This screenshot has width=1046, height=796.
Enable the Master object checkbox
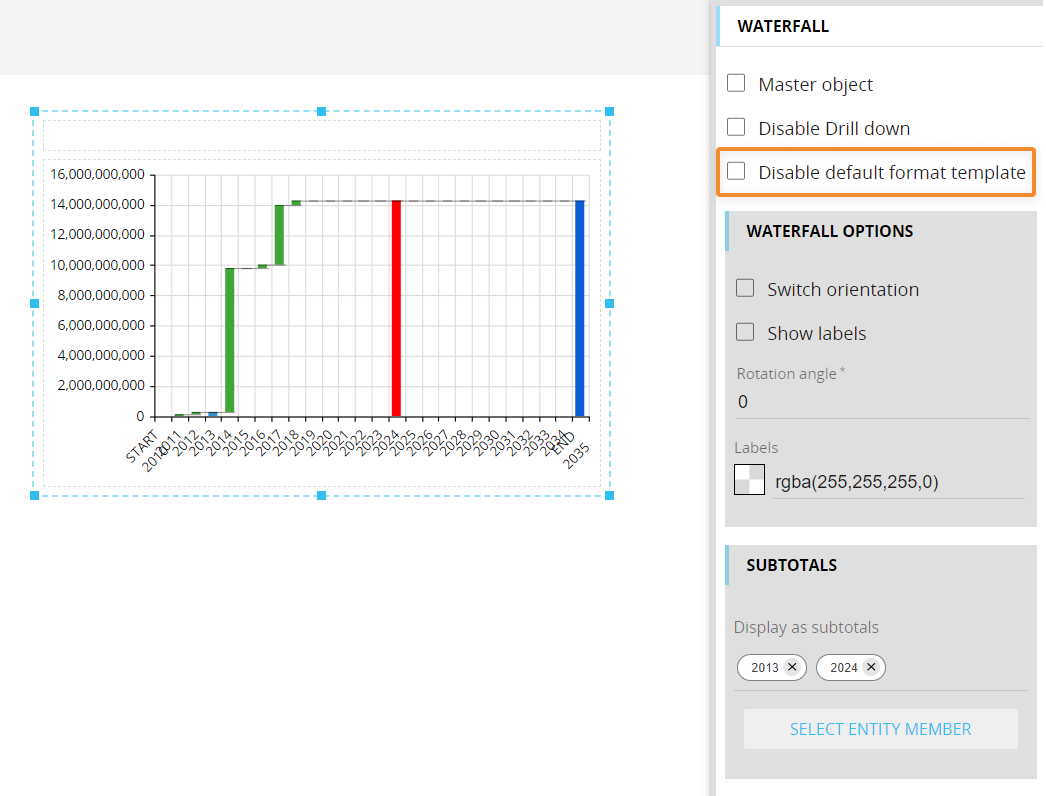[x=736, y=84]
